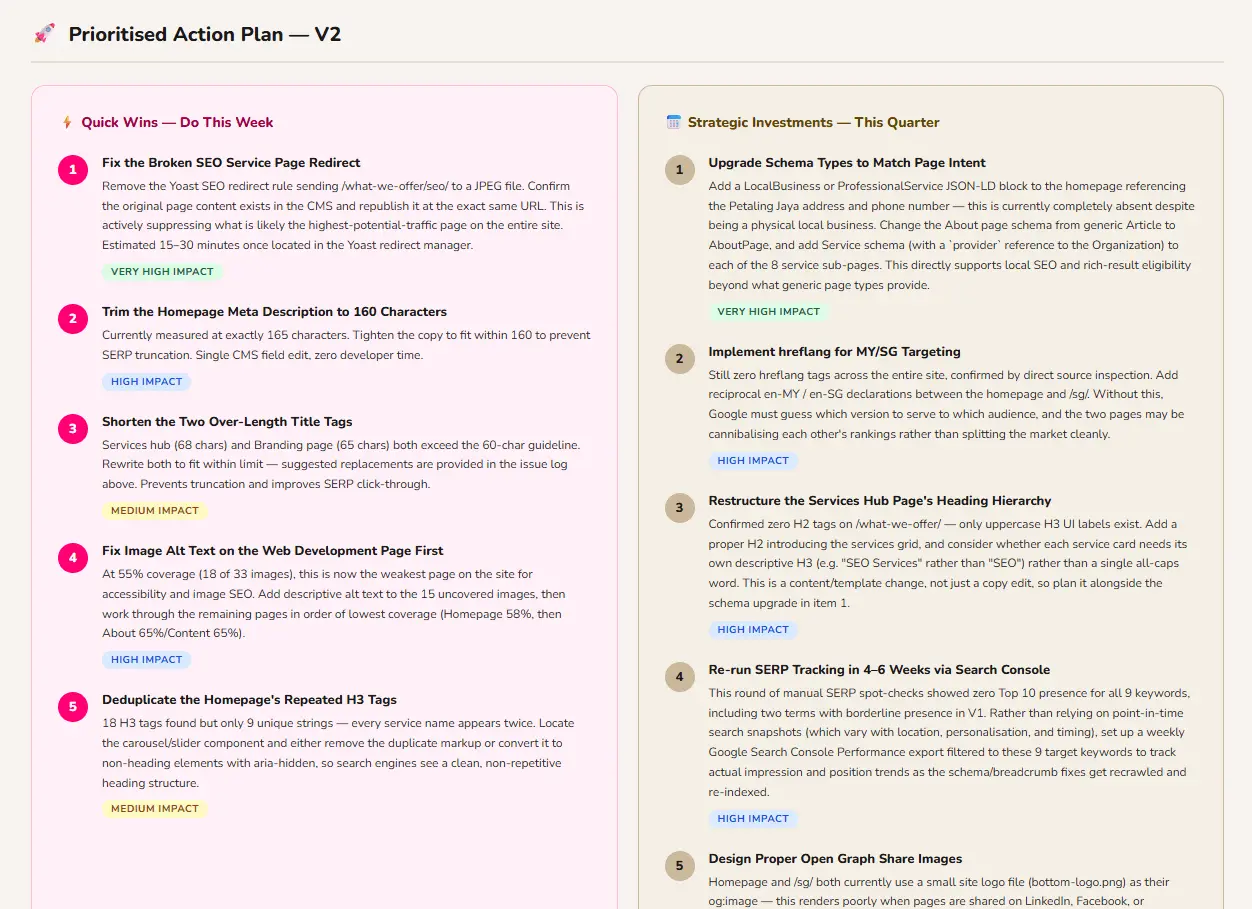Viewport: 1252px width, 909px height.
Task: Click the pink number 1 badge for Broken SEO Redirect
Action: [73, 170]
